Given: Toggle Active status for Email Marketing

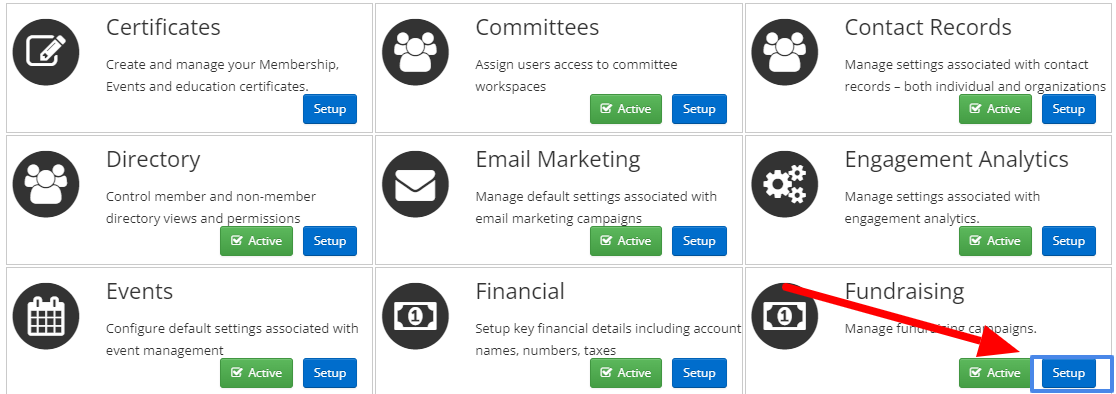Looking at the screenshot, I should [626, 241].
